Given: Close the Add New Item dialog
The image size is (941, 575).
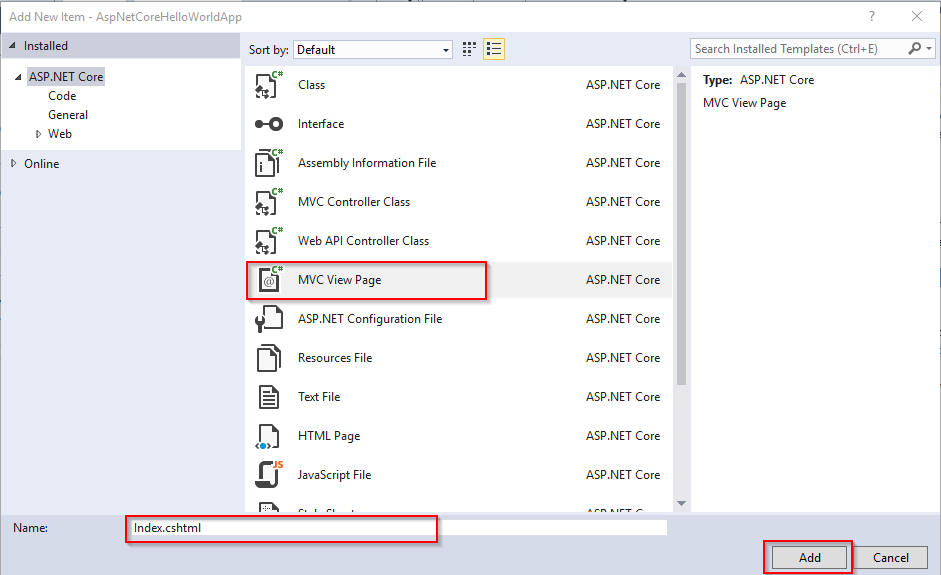Looking at the screenshot, I should pyautogui.click(x=916, y=16).
